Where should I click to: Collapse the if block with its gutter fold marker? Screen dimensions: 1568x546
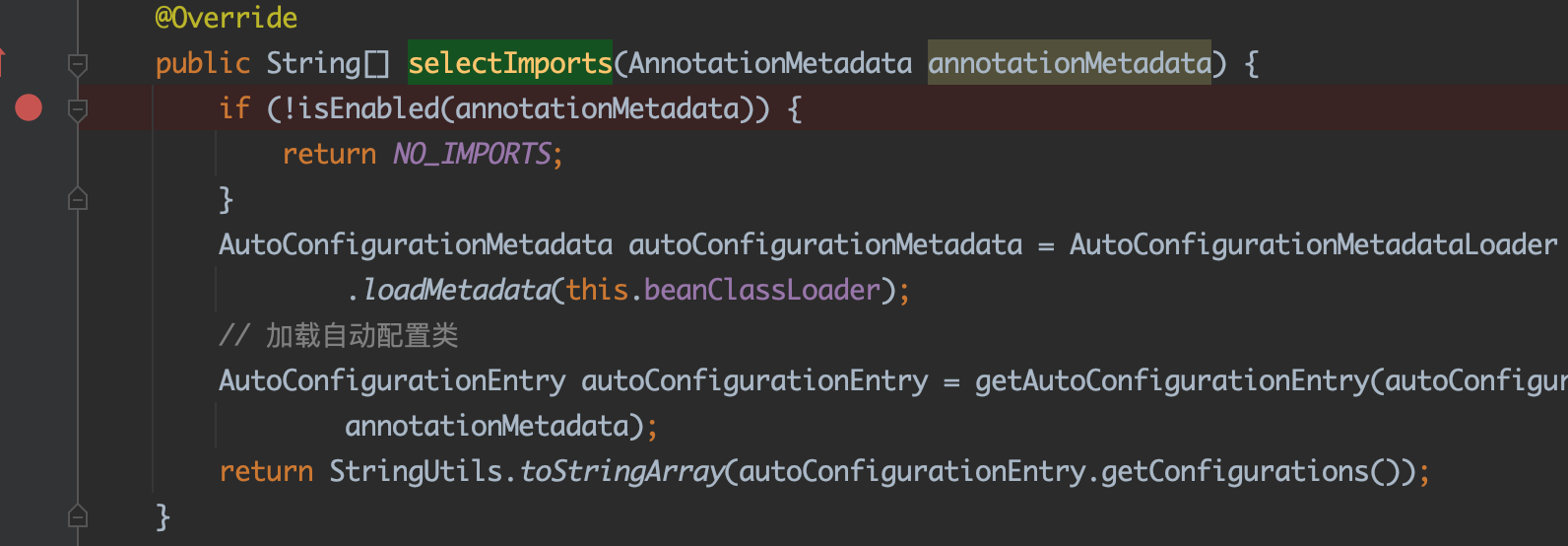78,109
